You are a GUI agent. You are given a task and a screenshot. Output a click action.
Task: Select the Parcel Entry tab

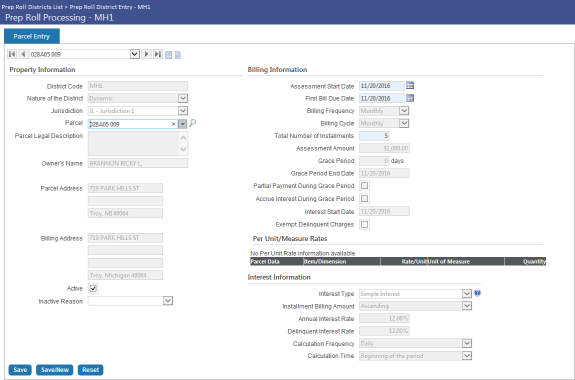click(32, 36)
